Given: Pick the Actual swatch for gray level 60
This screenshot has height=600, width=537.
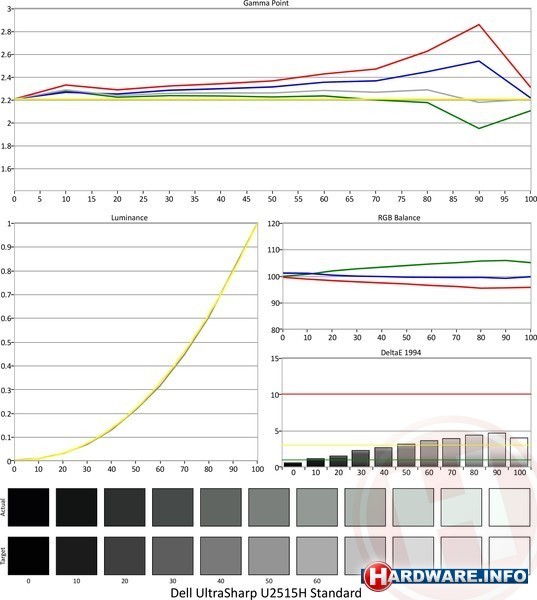Looking at the screenshot, I should coord(317,507).
